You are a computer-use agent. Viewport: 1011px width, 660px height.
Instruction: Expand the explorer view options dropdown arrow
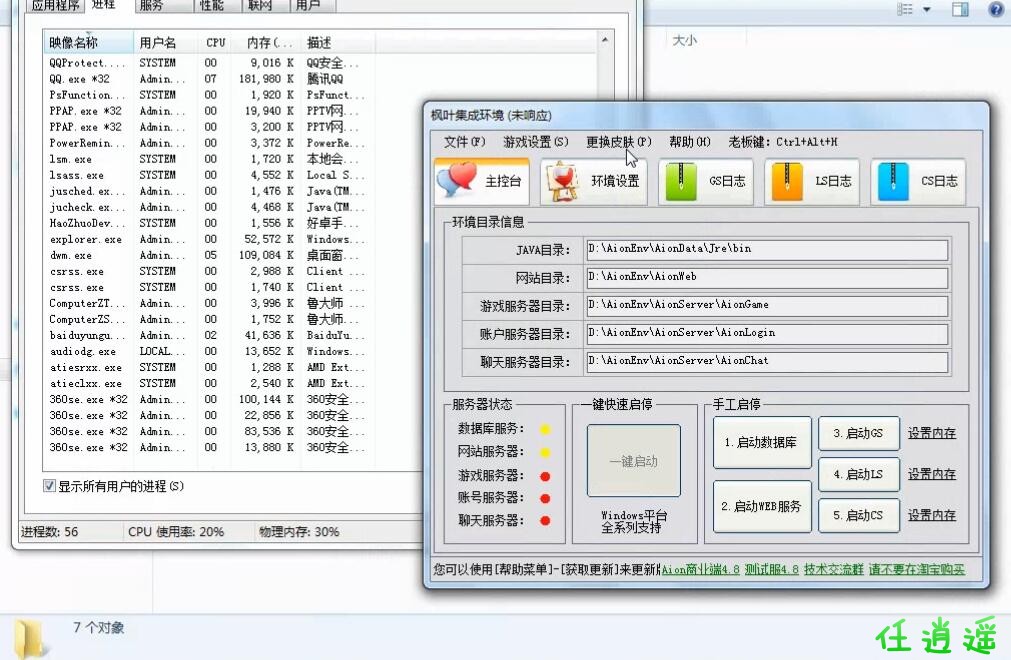pos(927,9)
